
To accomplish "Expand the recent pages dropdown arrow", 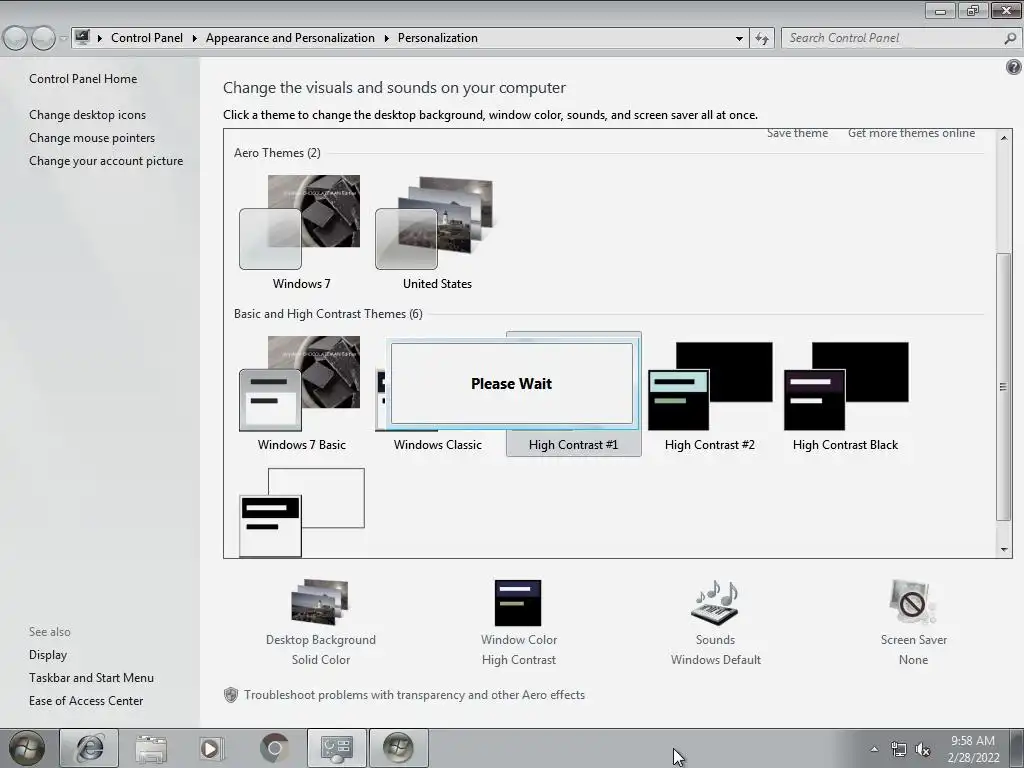I will pyautogui.click(x=63, y=39).
